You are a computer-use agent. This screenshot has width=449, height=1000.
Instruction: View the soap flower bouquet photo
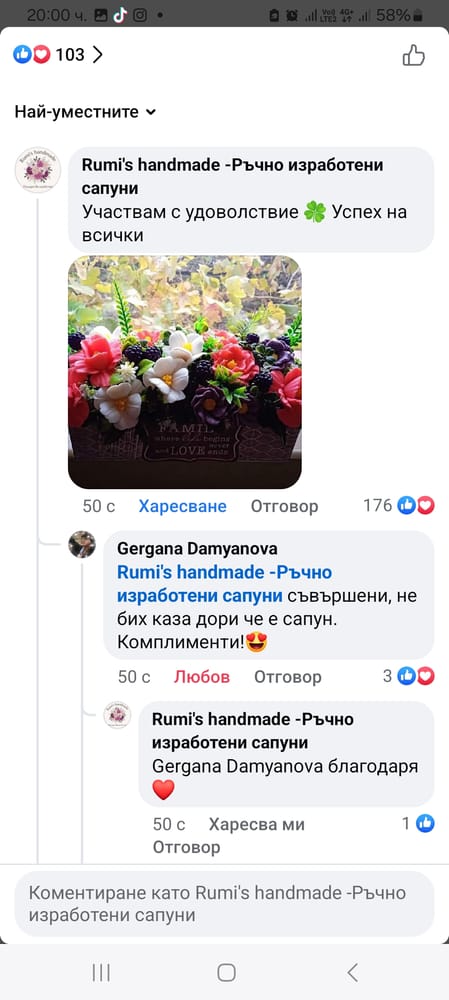tap(185, 372)
